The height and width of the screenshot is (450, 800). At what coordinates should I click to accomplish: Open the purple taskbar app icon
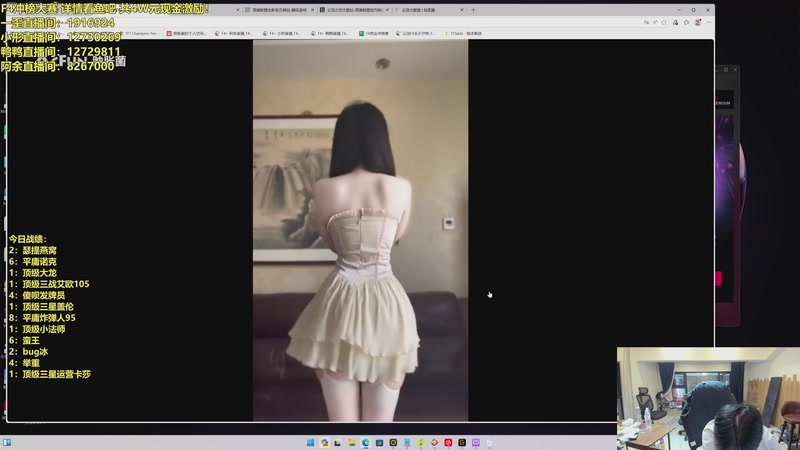coord(476,443)
